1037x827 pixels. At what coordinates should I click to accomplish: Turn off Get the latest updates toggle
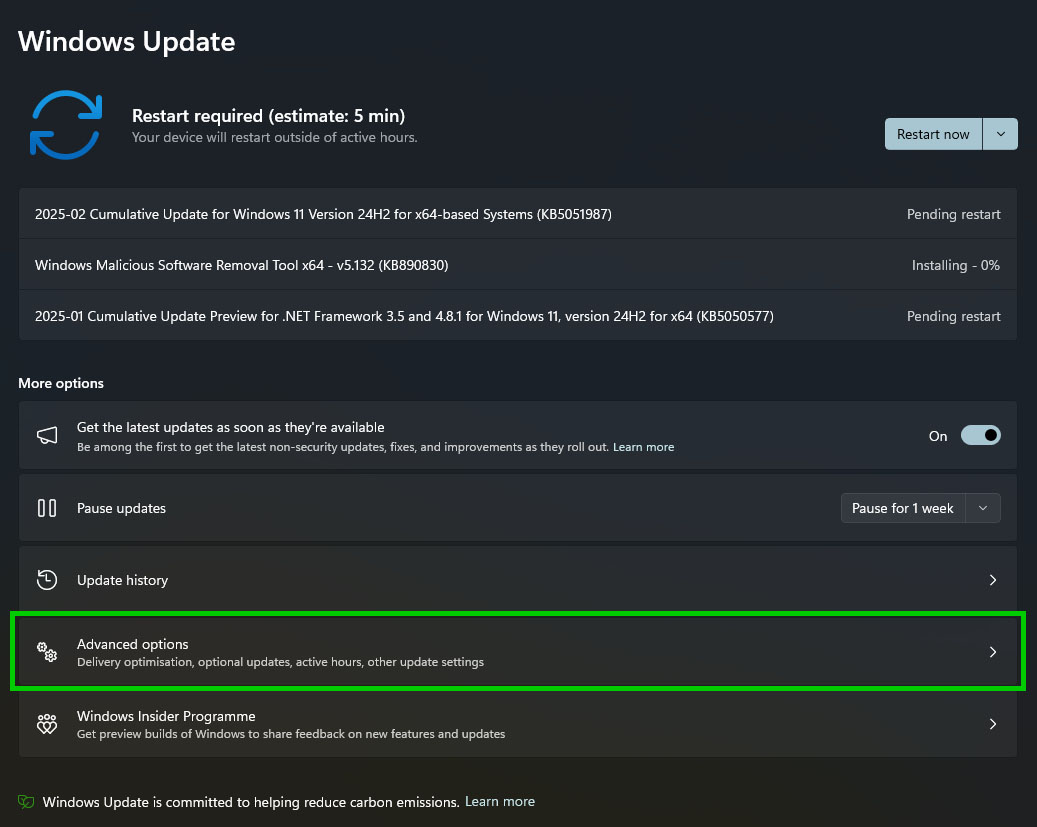click(980, 436)
